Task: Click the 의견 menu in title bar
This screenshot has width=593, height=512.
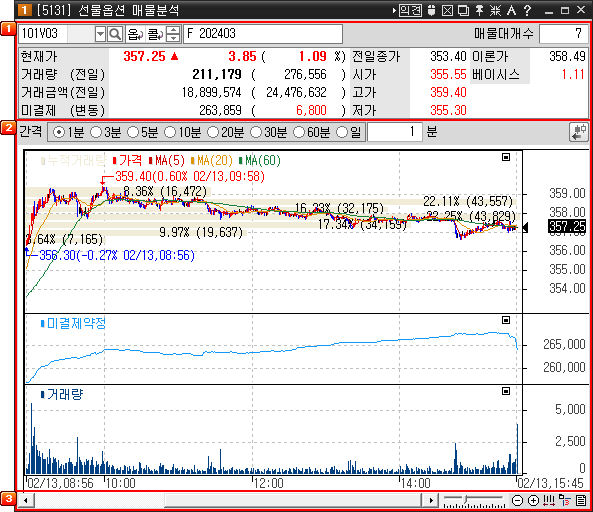Action: 410,10
